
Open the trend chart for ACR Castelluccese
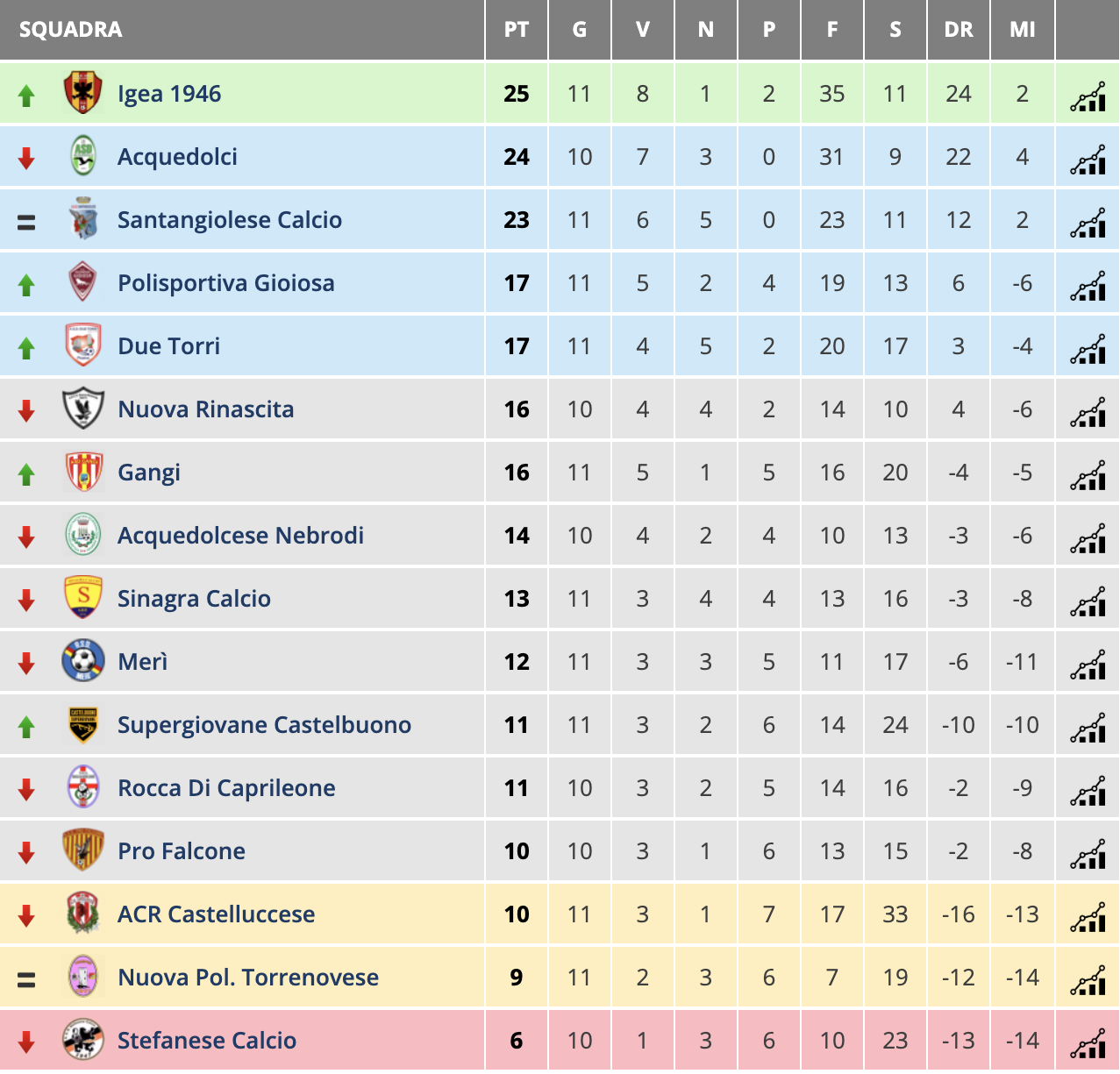1088,916
